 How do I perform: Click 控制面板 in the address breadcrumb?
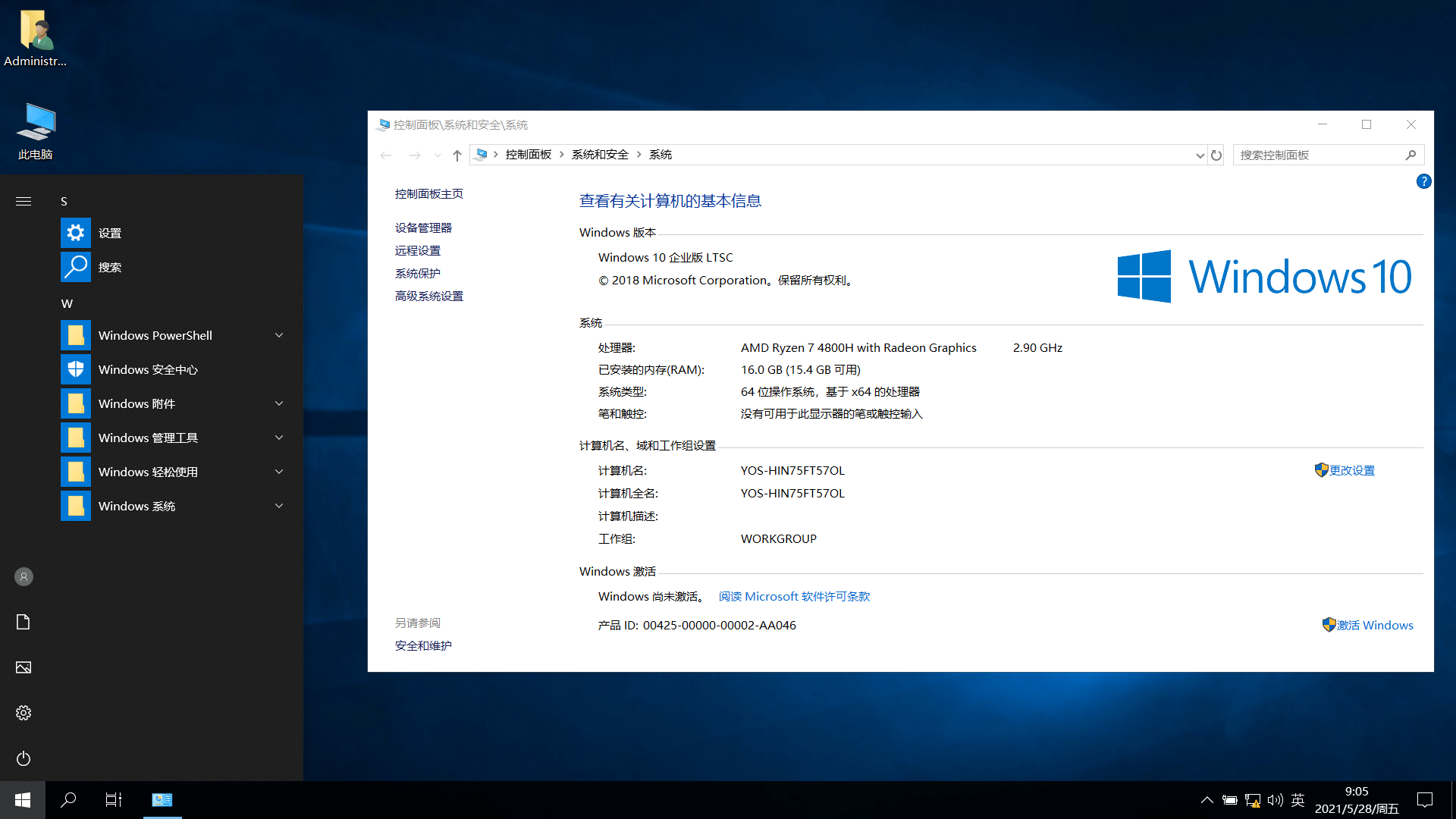529,155
